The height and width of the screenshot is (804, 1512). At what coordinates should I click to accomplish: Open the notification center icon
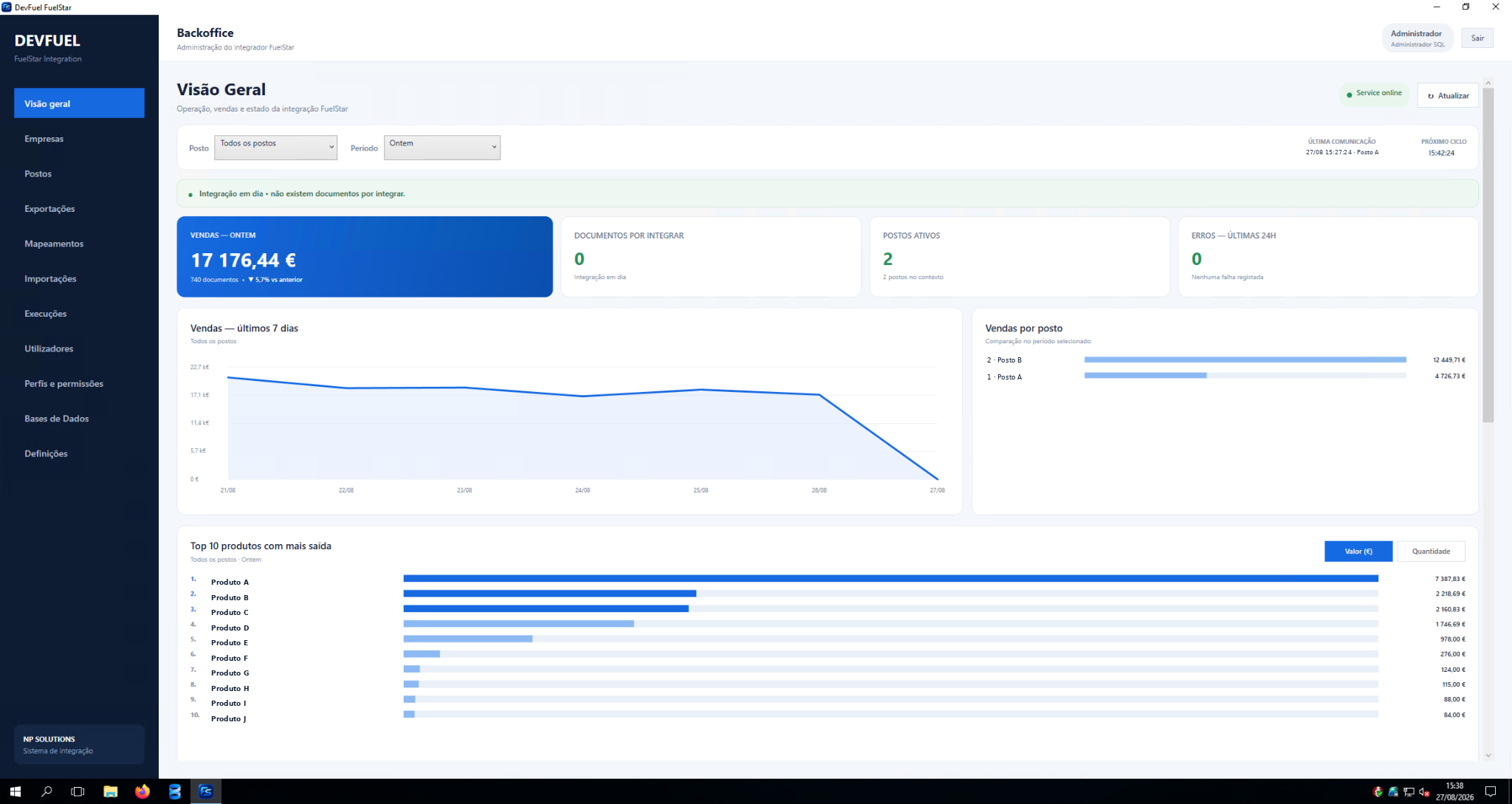pos(1491,791)
